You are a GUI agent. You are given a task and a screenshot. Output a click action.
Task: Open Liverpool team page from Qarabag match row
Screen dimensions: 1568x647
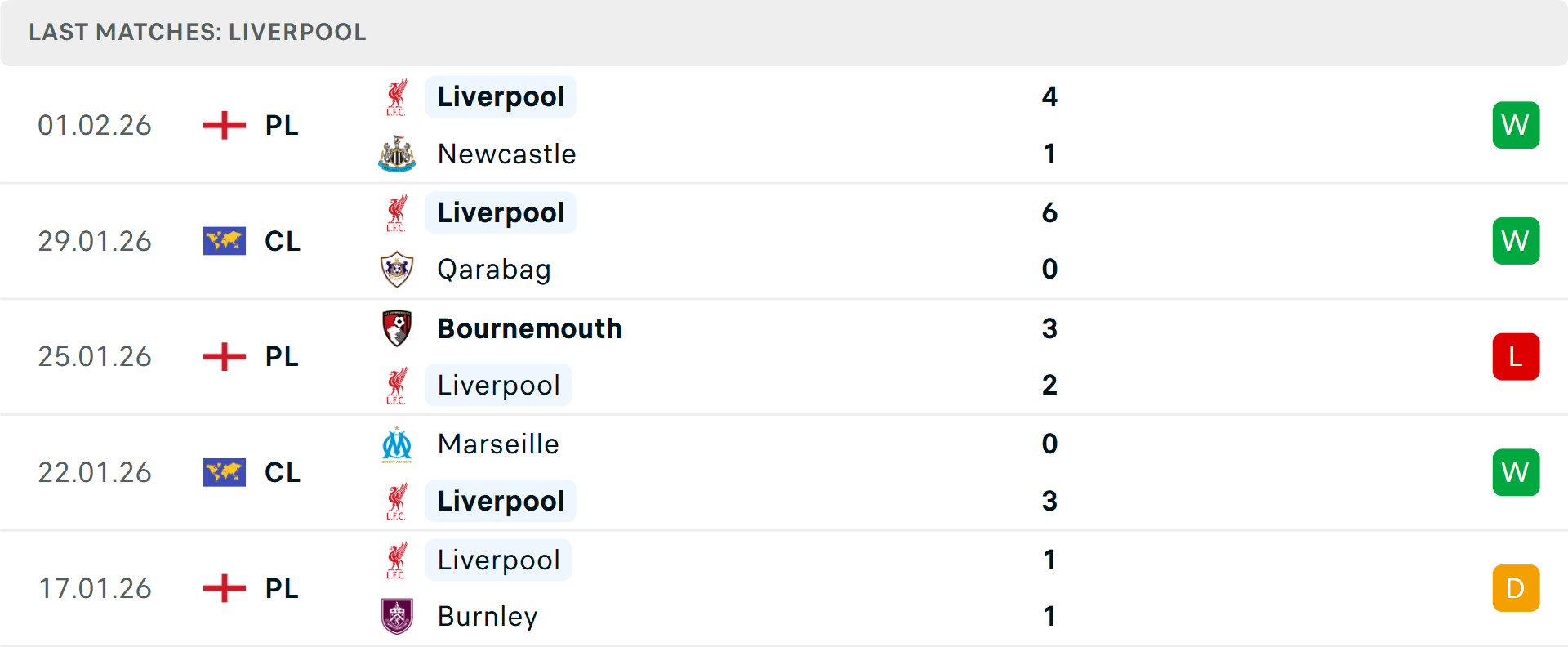coord(501,212)
